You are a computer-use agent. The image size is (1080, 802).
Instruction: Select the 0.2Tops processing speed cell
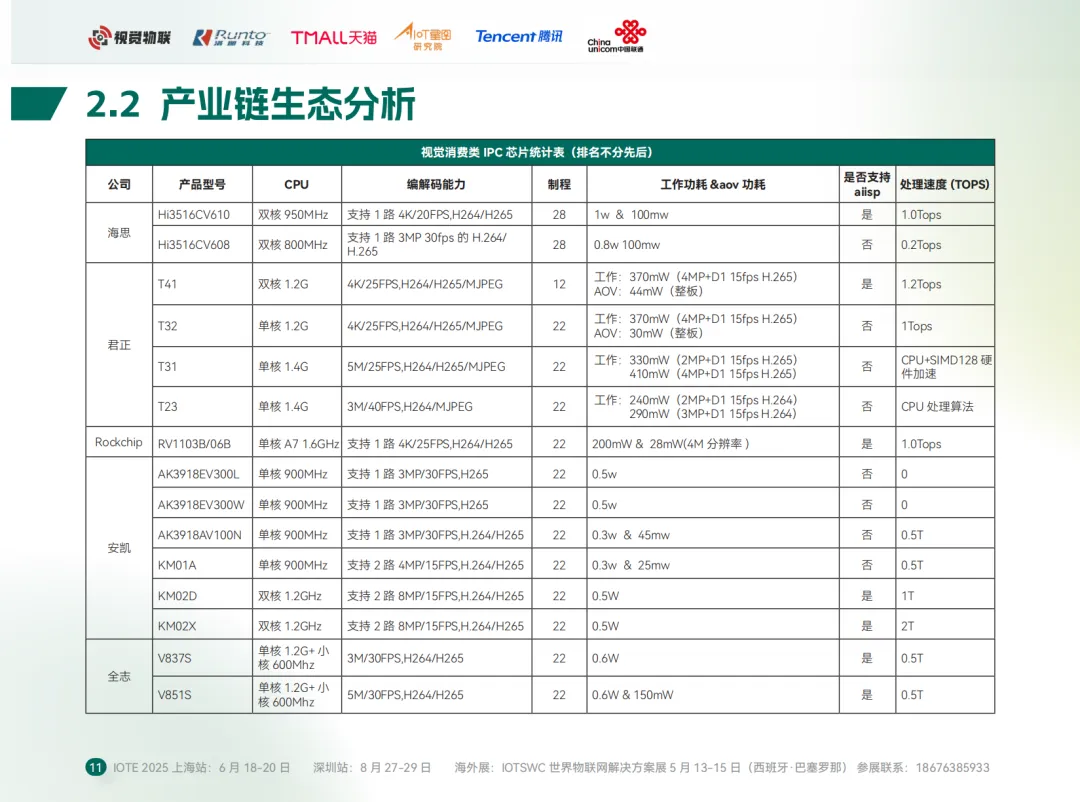tap(944, 245)
